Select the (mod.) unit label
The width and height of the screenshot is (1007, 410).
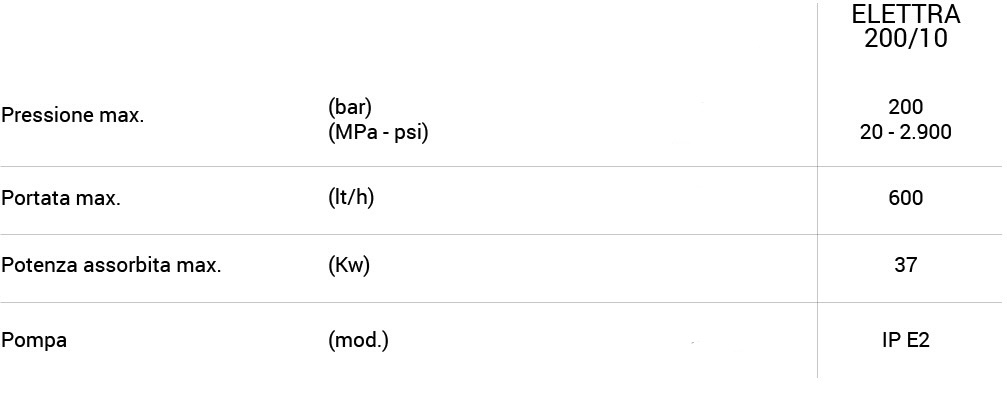pos(358,341)
